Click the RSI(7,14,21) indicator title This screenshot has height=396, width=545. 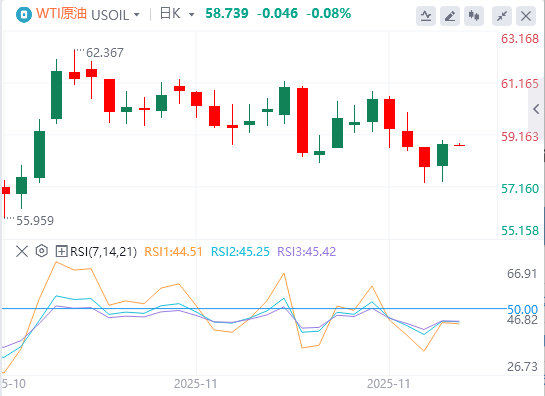(104, 251)
